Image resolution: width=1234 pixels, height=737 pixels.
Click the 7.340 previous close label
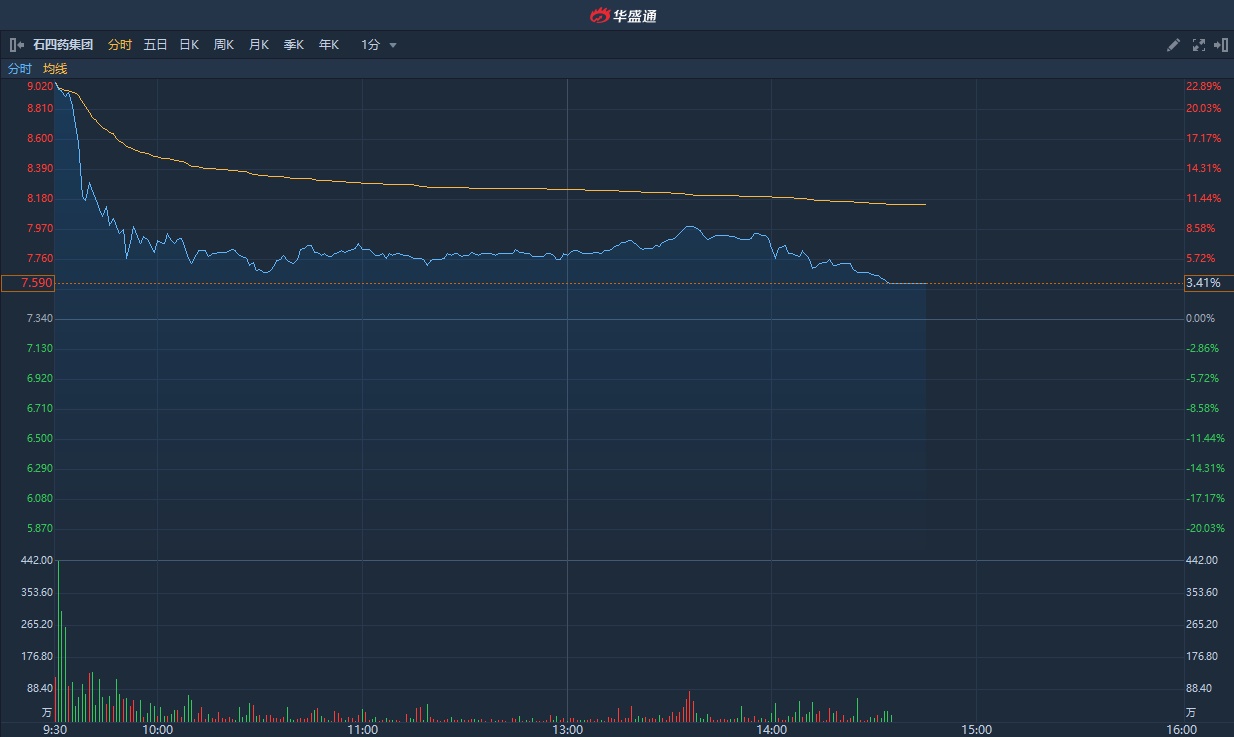pos(40,318)
